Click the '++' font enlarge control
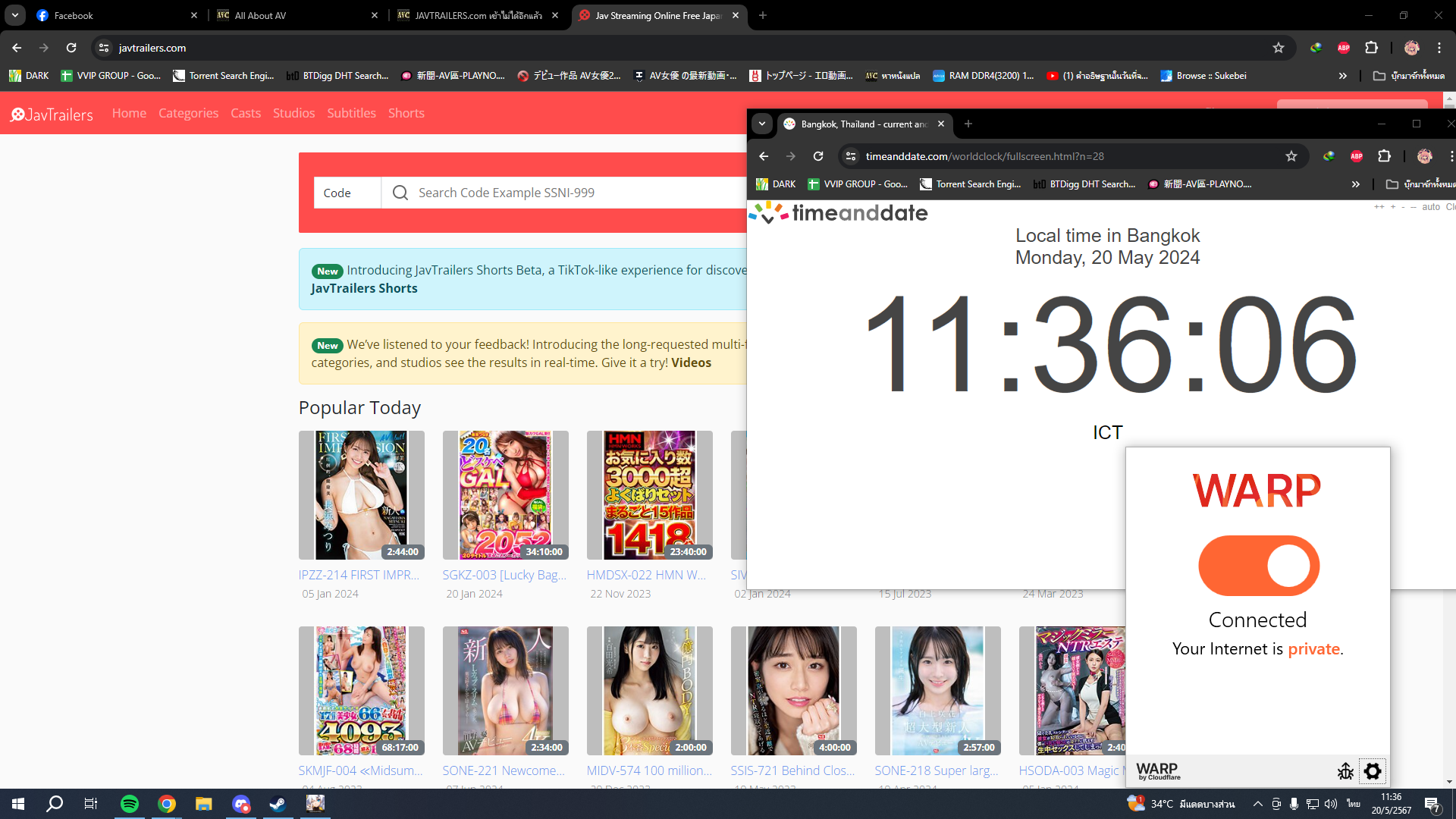 [1379, 207]
